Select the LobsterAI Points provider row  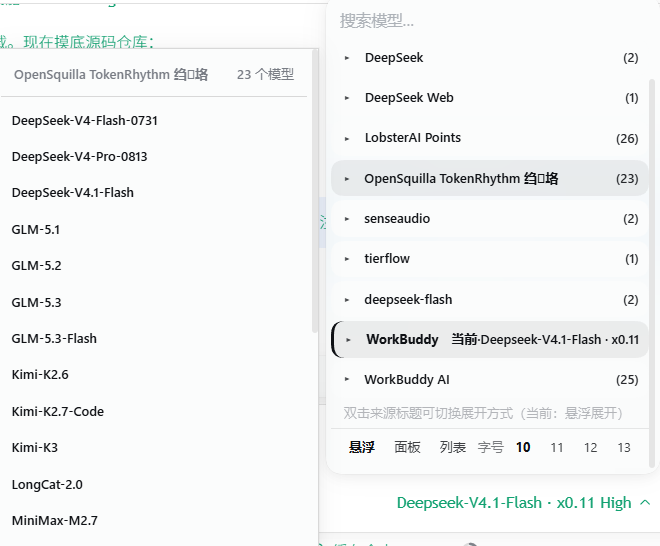click(490, 138)
